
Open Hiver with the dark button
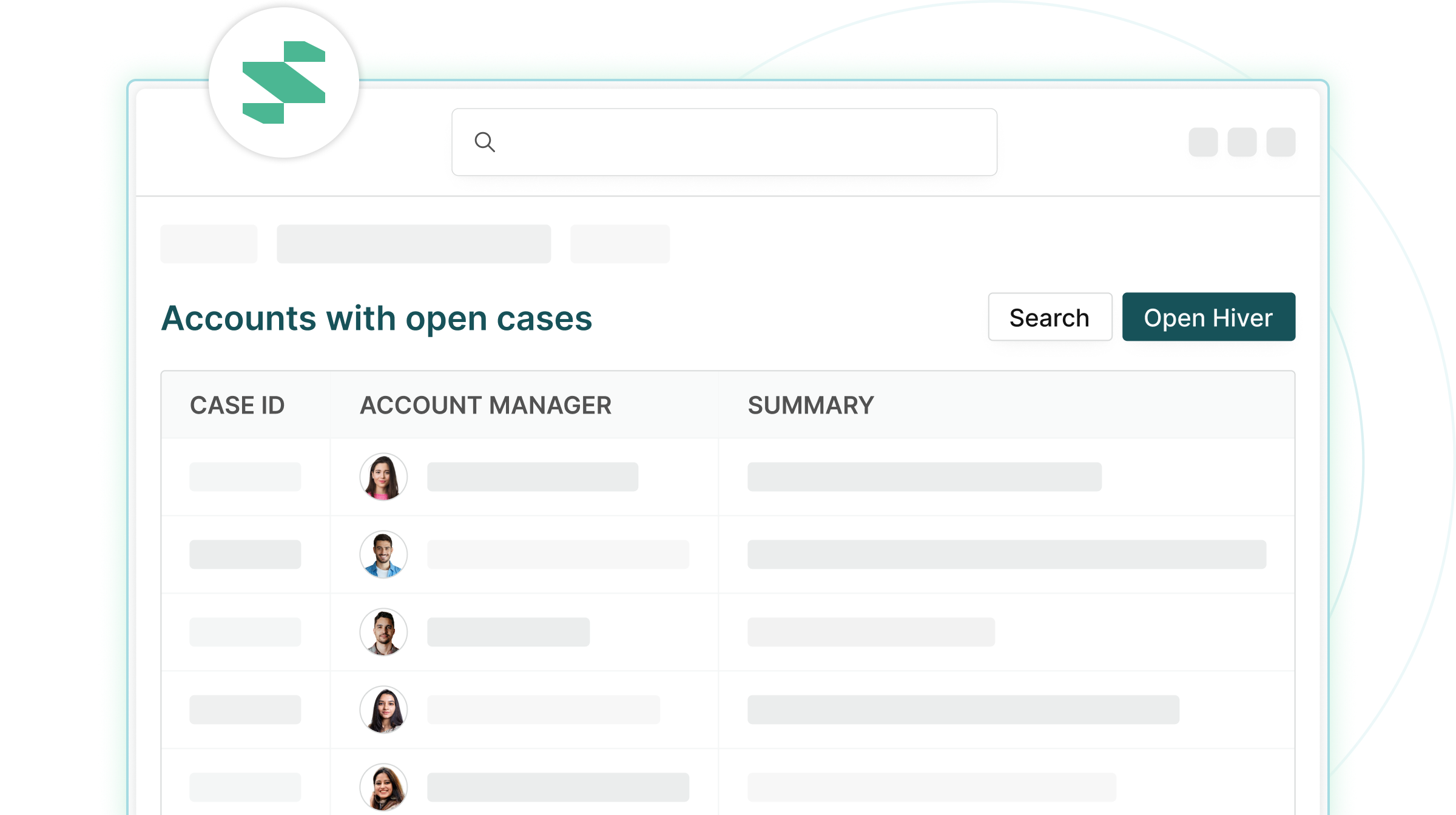[1208, 317]
